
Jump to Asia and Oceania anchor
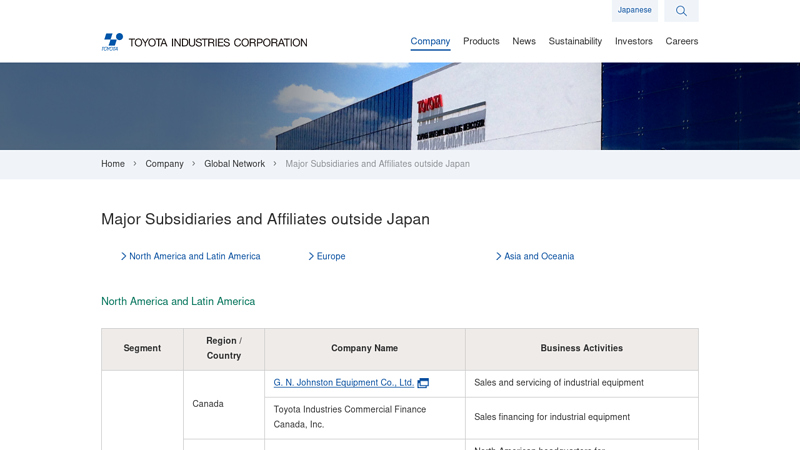tap(535, 256)
